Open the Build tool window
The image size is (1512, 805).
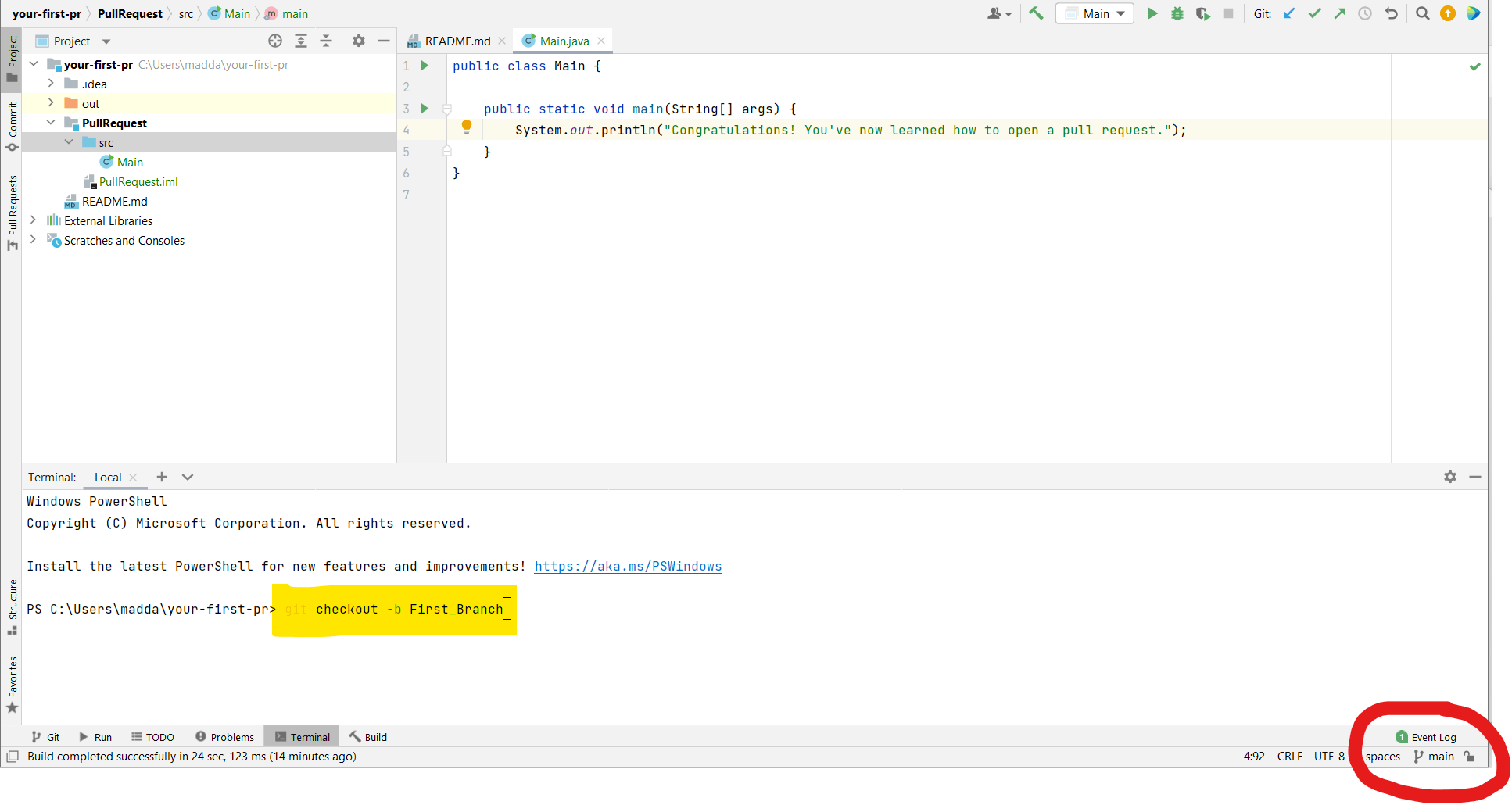(x=368, y=737)
